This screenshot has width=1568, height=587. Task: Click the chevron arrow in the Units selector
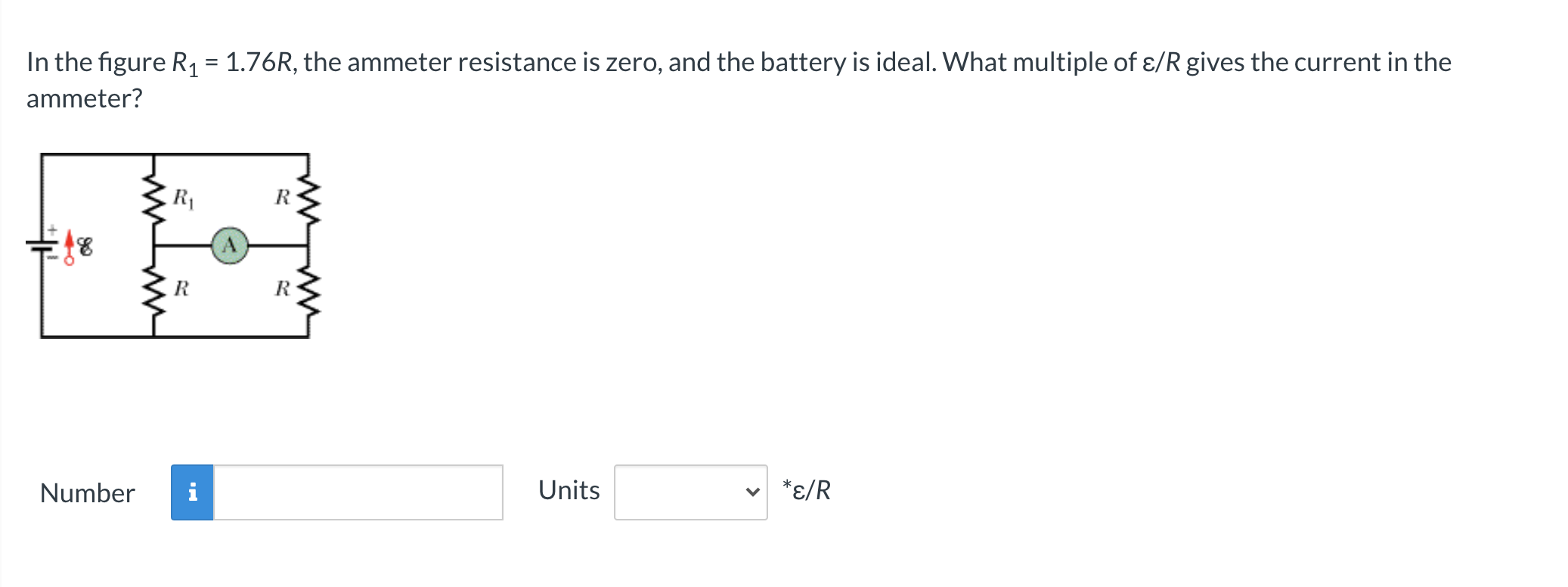(751, 492)
